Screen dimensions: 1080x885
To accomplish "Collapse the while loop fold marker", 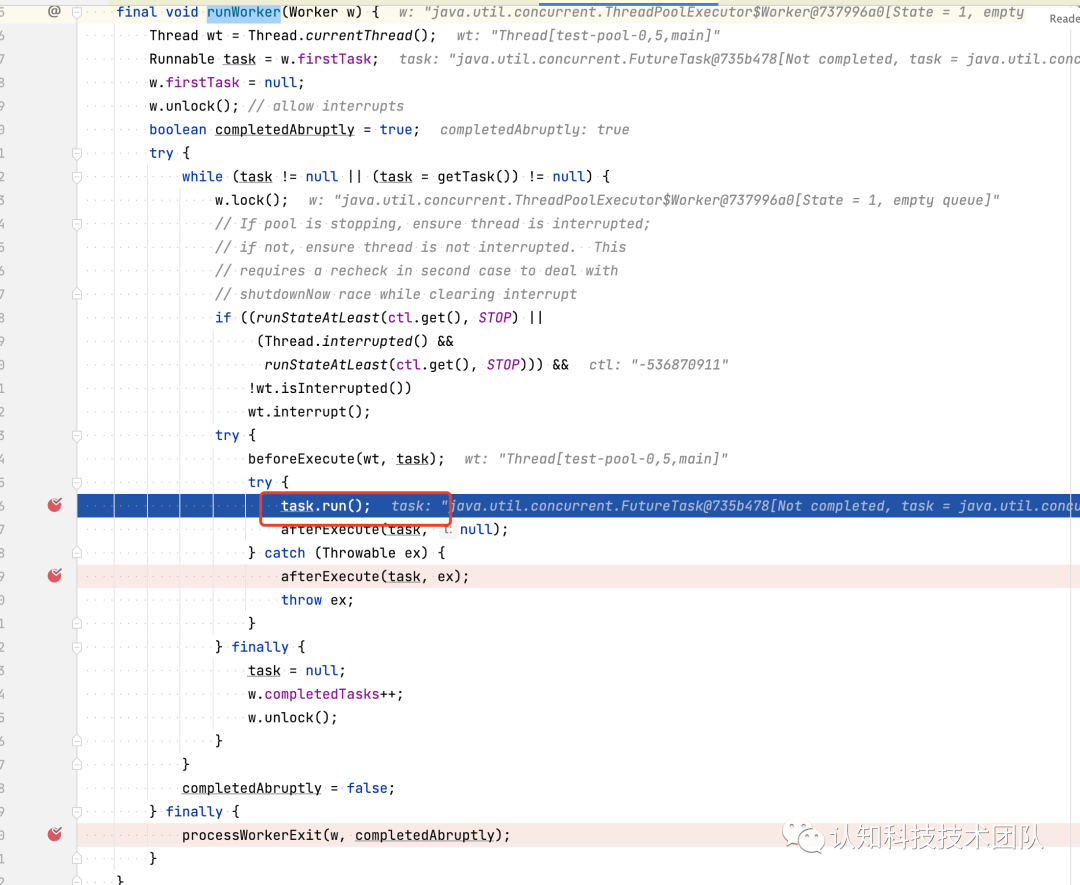I will [75, 176].
